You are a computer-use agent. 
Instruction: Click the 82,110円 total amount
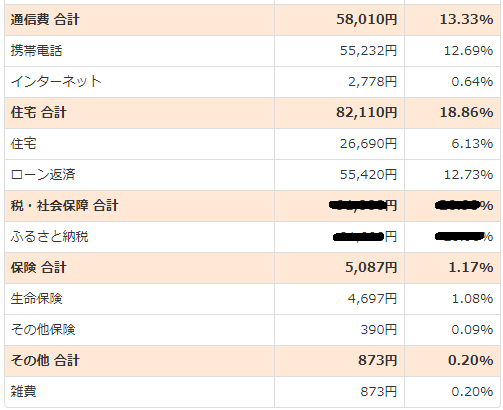click(x=367, y=113)
